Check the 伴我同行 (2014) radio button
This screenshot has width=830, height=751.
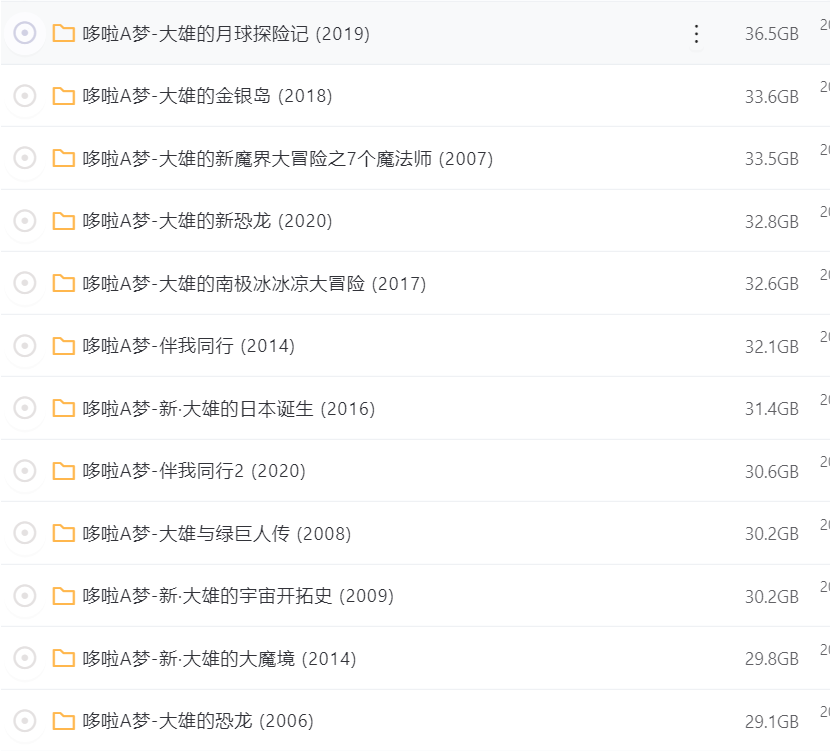24,346
